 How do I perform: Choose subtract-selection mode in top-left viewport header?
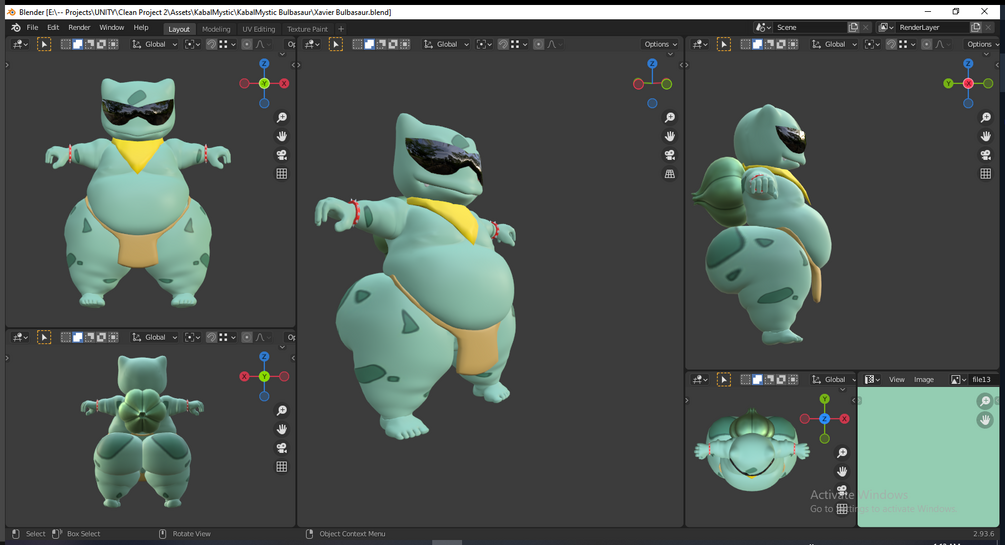[90, 44]
